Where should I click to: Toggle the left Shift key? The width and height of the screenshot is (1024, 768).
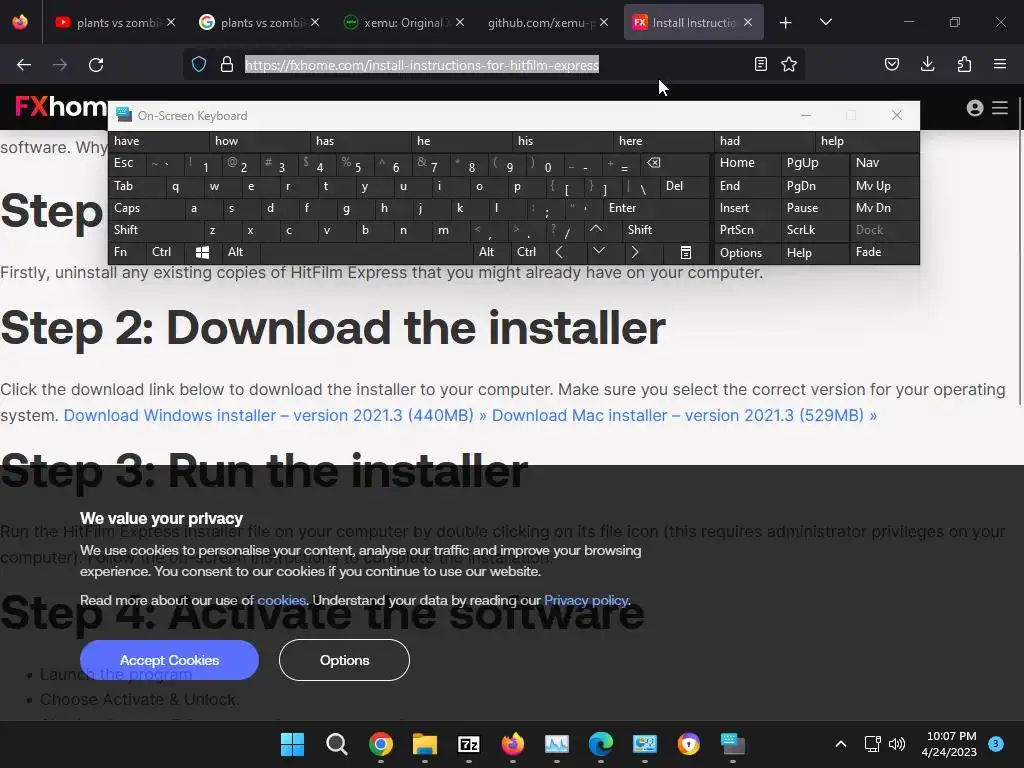click(x=156, y=230)
